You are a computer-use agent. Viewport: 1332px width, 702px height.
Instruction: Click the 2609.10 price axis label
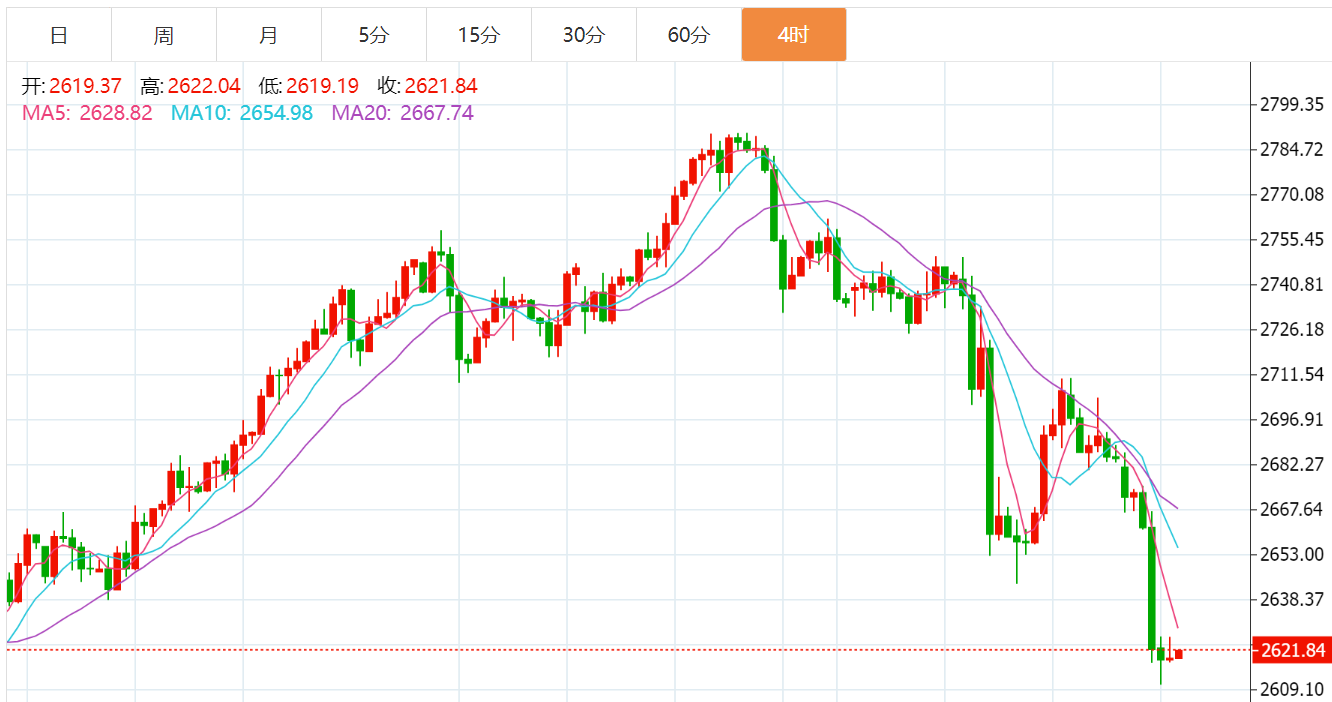point(1292,689)
